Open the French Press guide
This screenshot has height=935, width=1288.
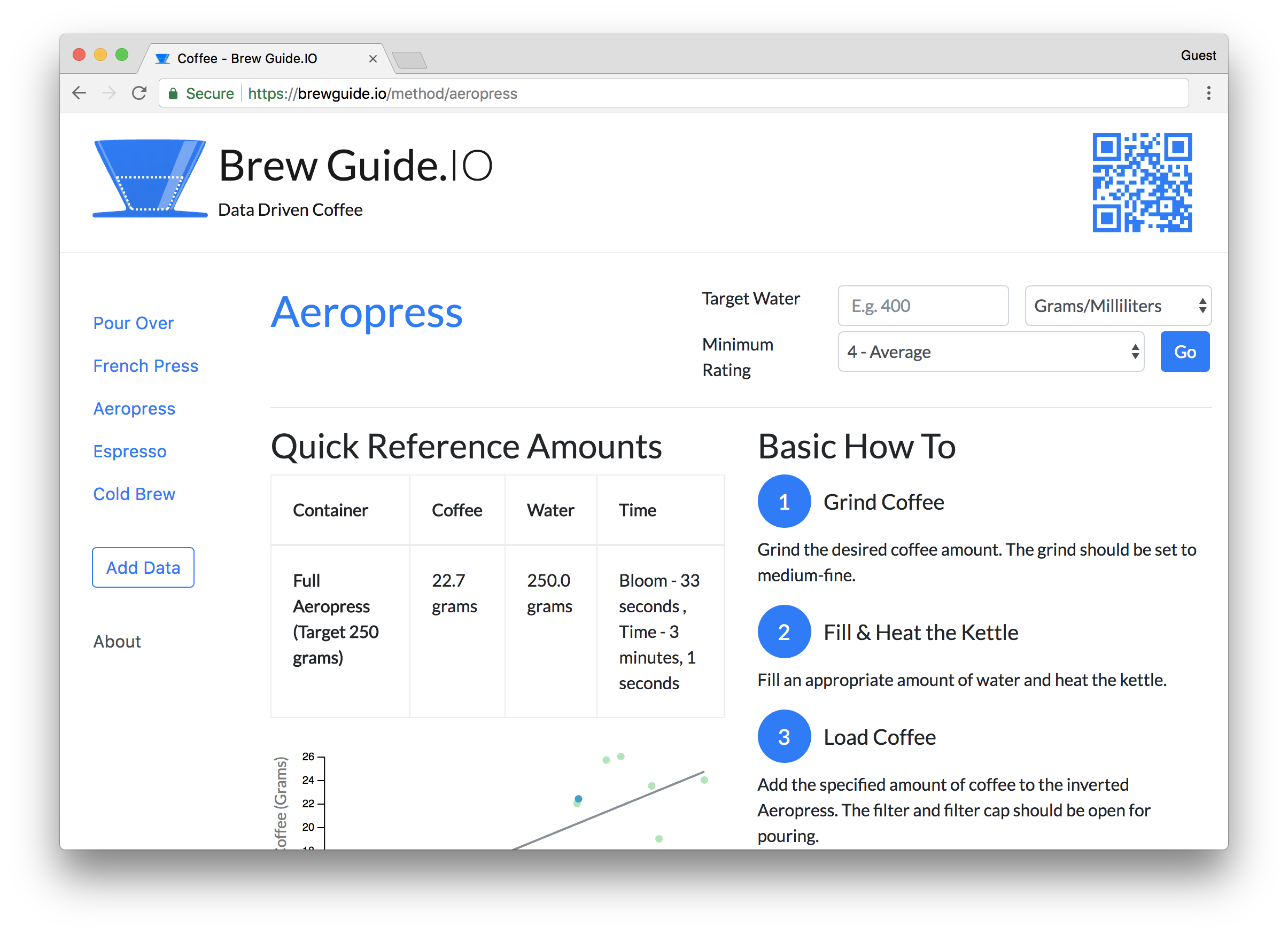pos(145,365)
